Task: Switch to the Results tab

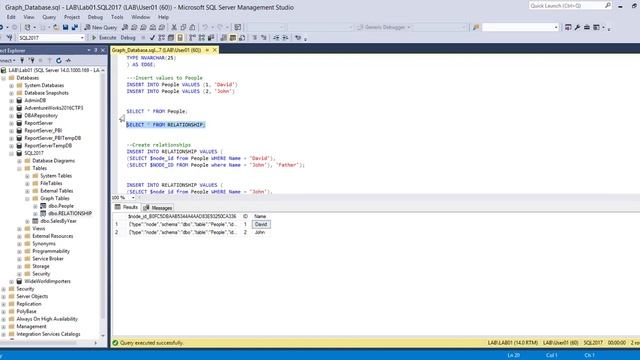Action: tap(127, 207)
